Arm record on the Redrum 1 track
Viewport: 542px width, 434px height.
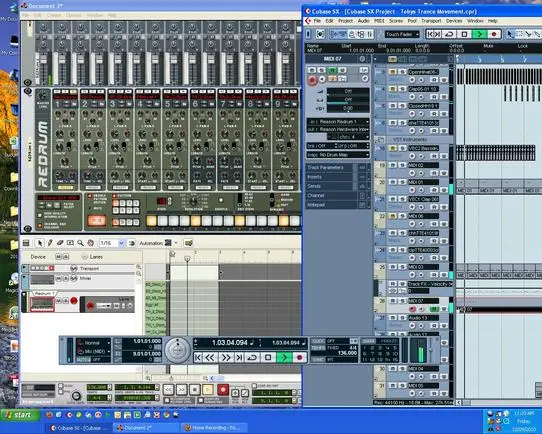pyautogui.click(x=74, y=301)
